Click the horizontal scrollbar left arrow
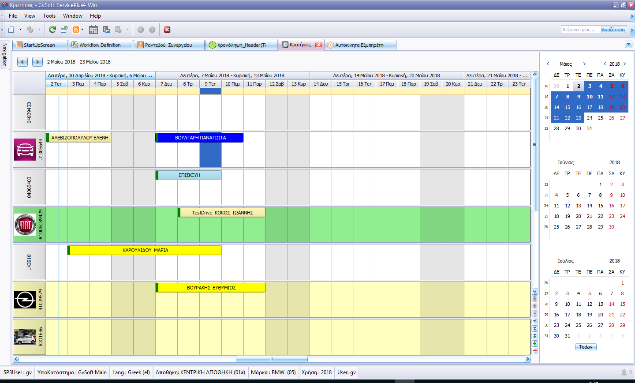 tap(17, 359)
